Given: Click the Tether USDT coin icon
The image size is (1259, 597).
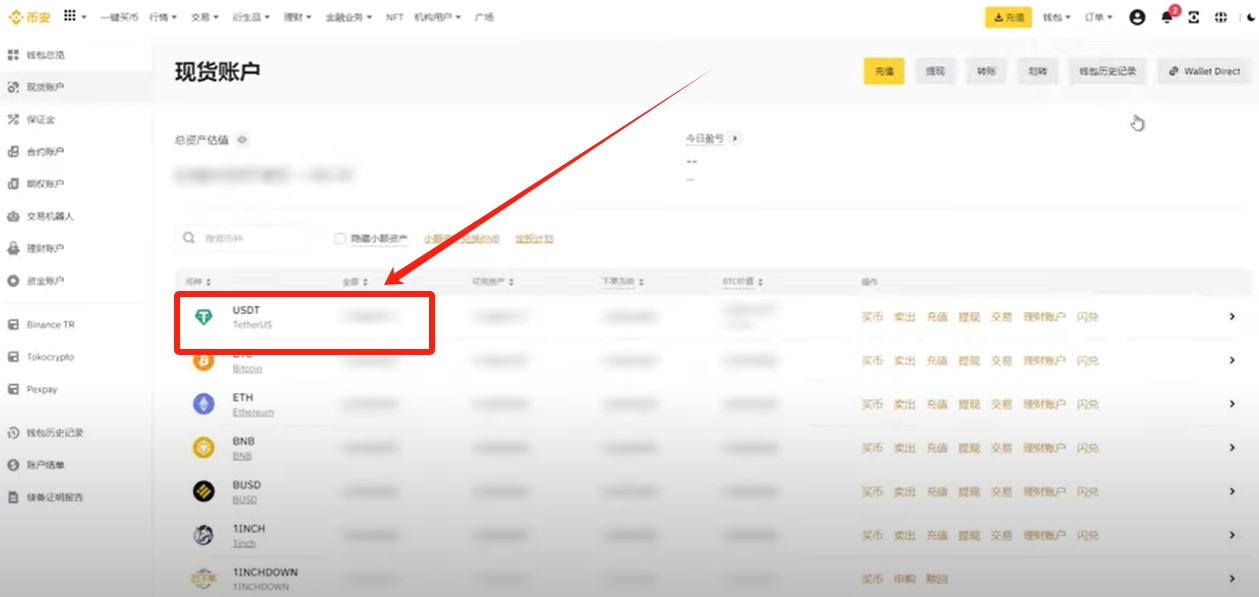Looking at the screenshot, I should [x=203, y=317].
